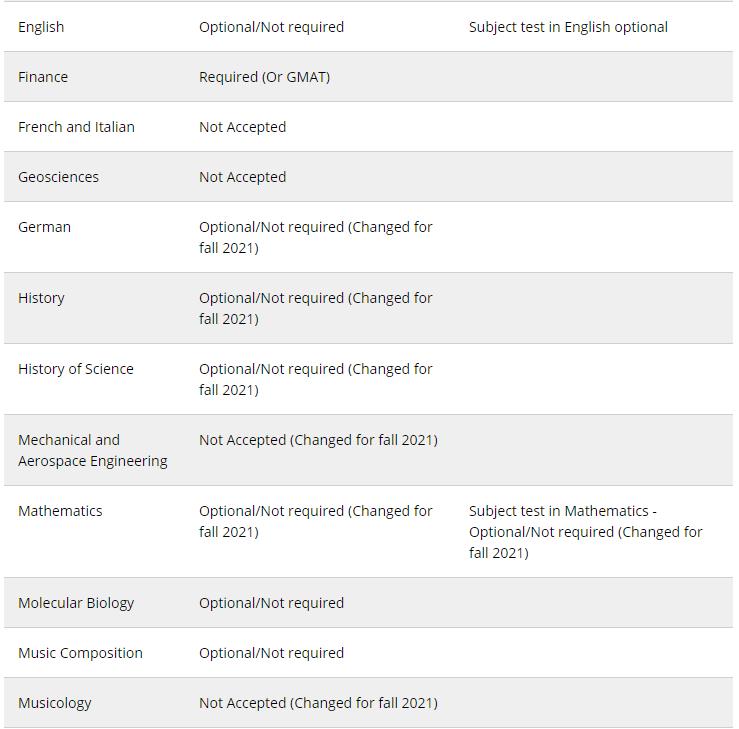This screenshot has width=739, height=729.
Task: Click the requirement text in the Musicology row
Action: pyautogui.click(x=318, y=703)
